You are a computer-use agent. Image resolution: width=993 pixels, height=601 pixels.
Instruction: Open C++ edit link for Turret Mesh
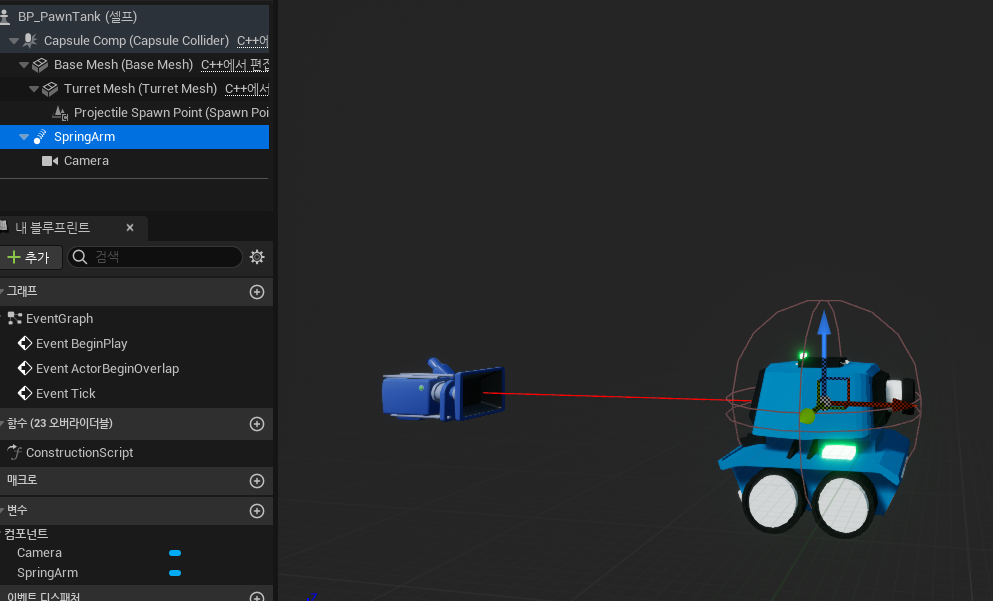[x=247, y=89]
